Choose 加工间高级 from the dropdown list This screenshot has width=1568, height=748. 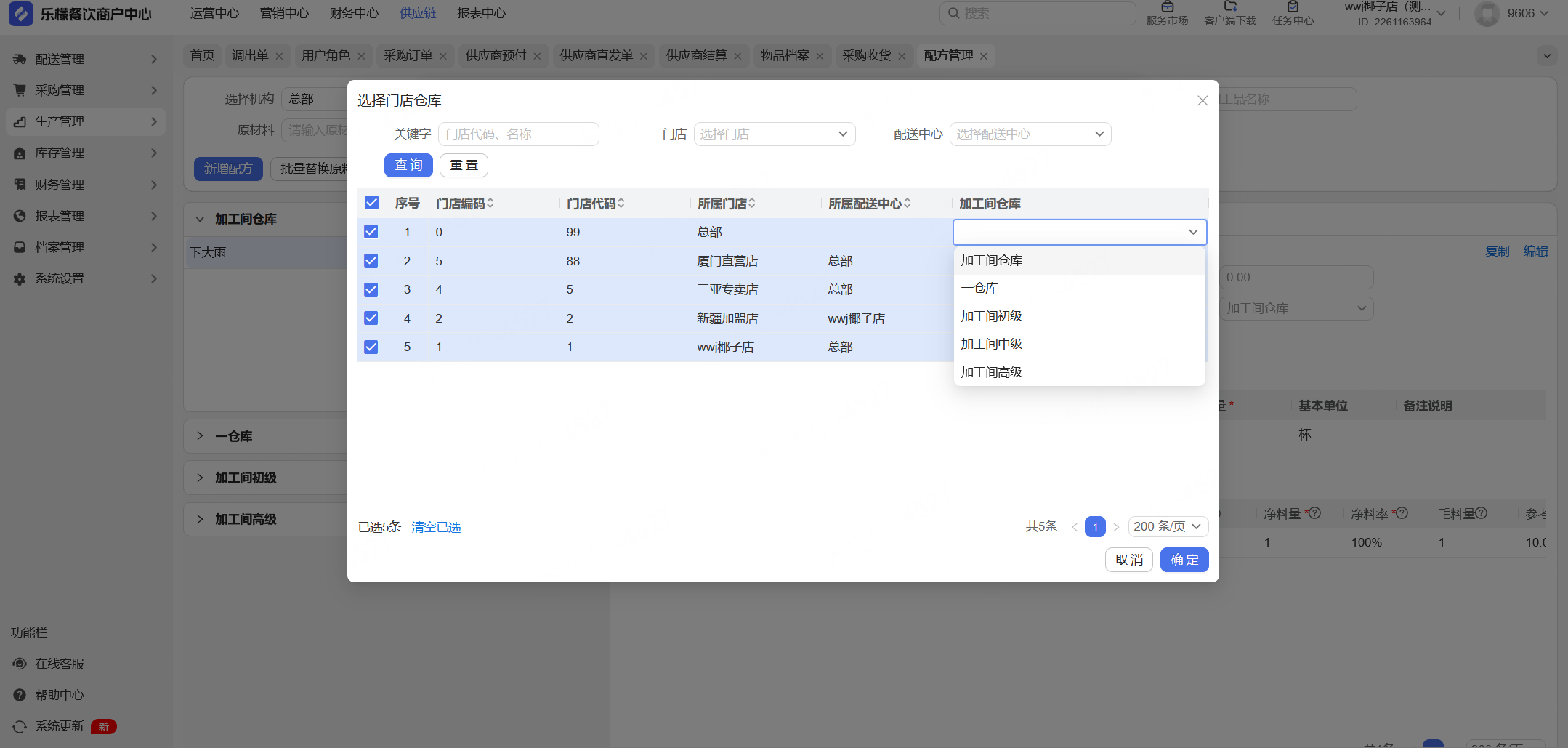[x=1080, y=372]
